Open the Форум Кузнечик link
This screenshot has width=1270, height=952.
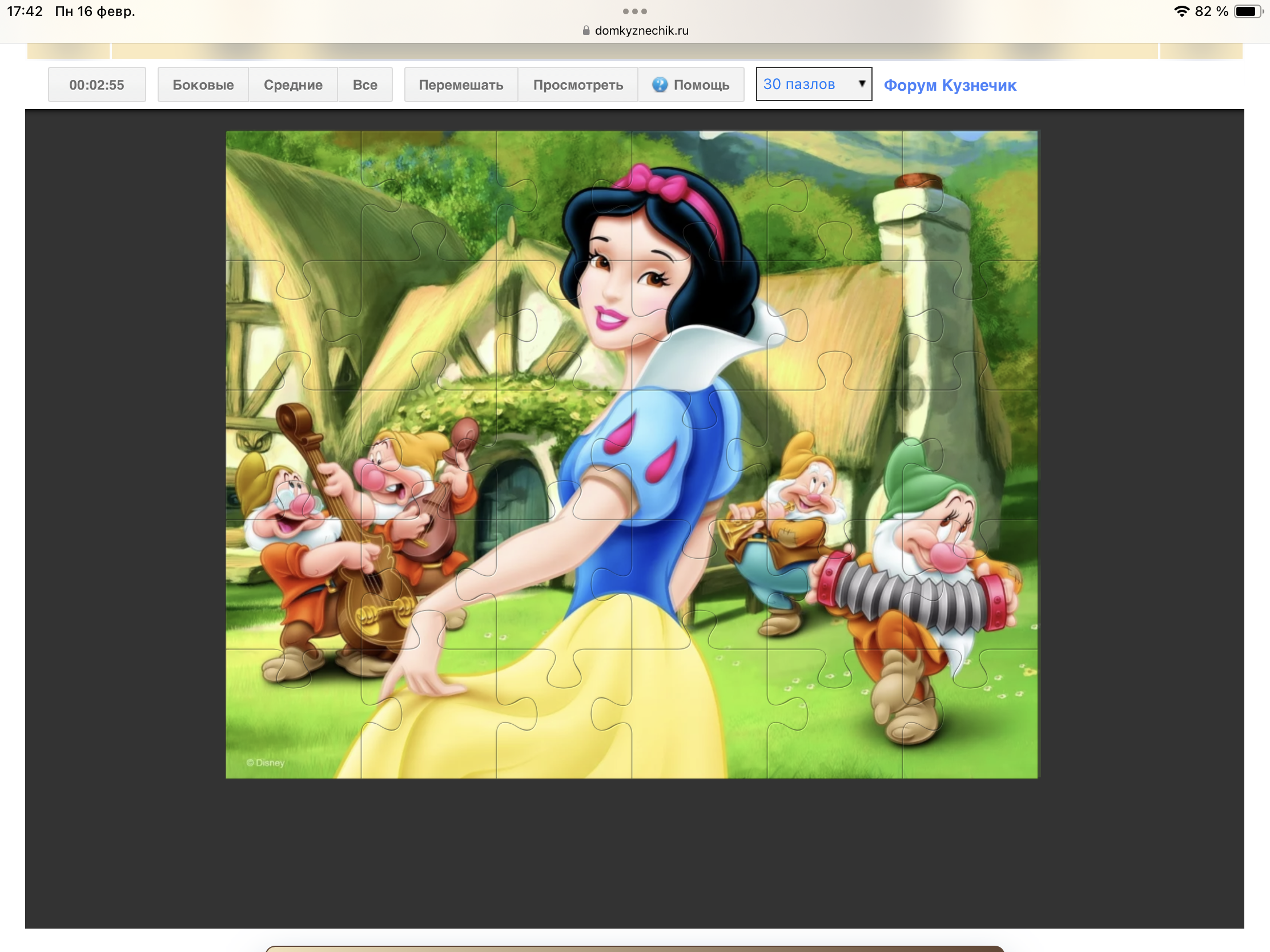tap(950, 85)
